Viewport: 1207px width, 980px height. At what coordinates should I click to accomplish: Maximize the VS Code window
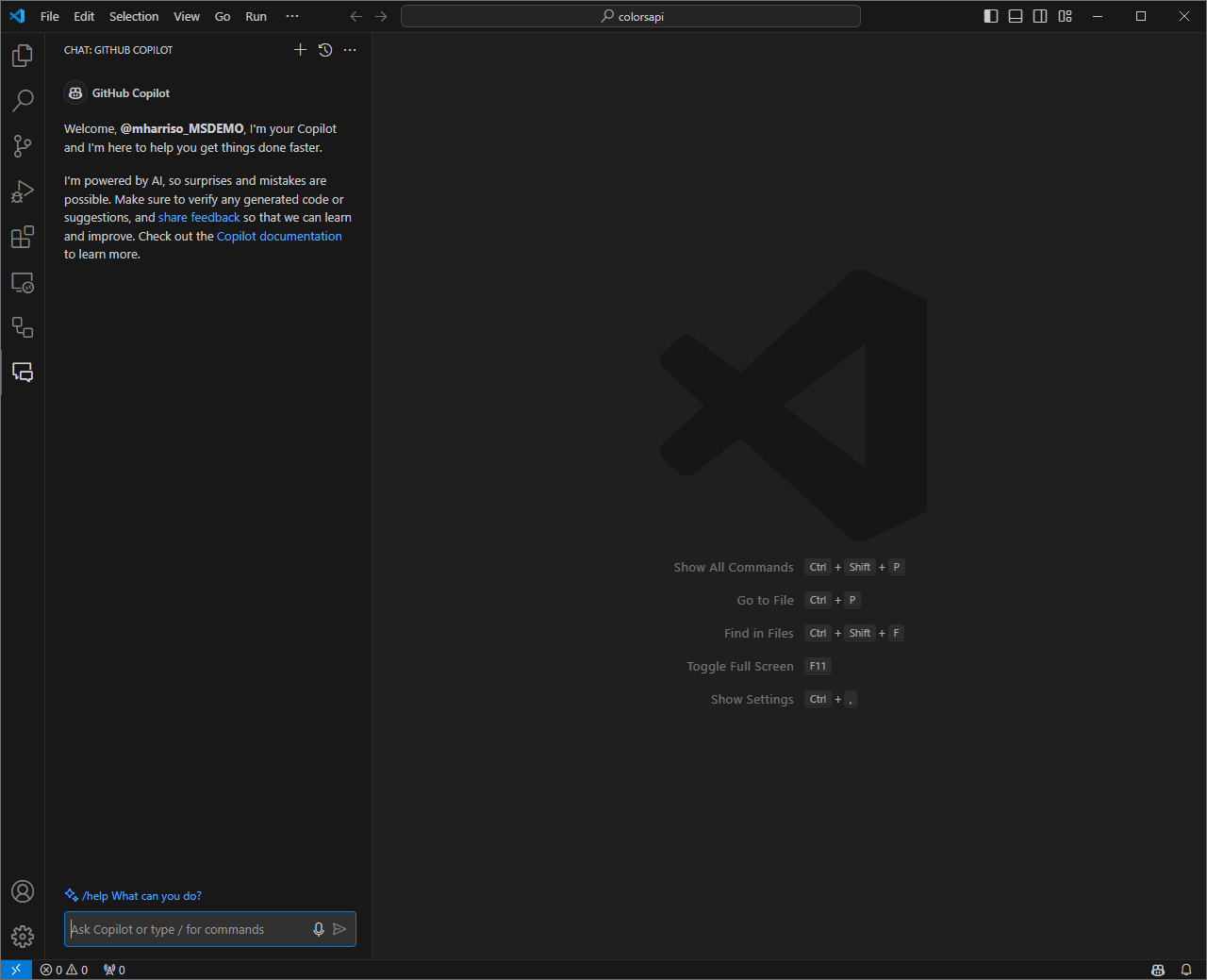tap(1141, 16)
